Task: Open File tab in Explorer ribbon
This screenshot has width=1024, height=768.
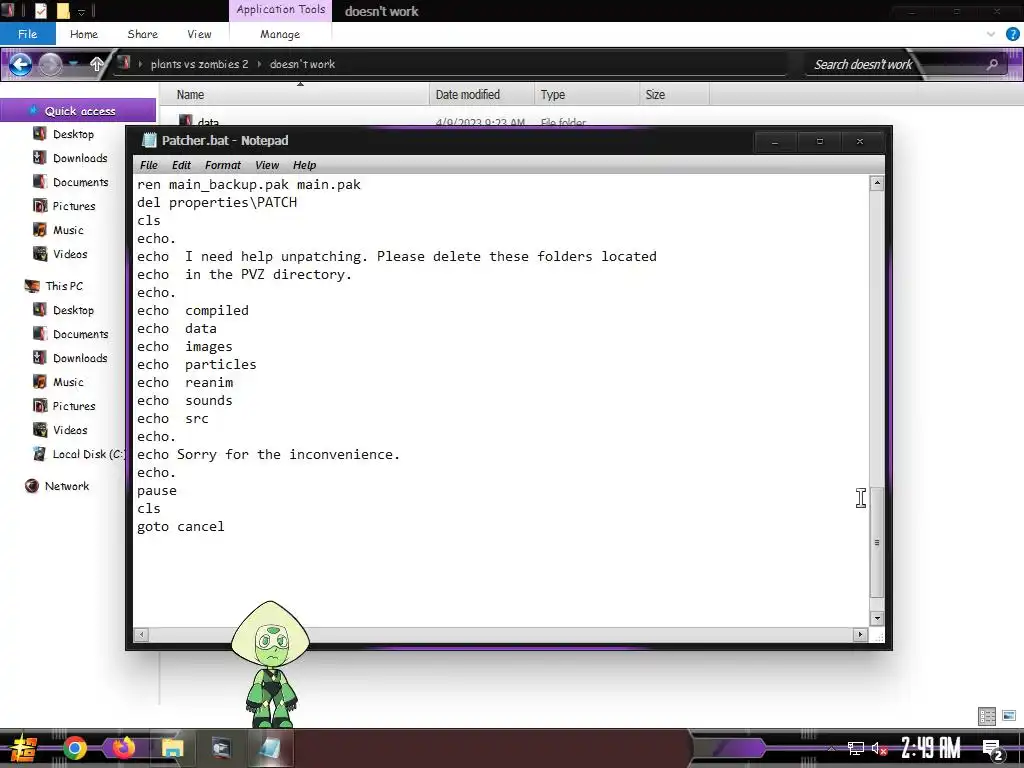Action: click(27, 34)
